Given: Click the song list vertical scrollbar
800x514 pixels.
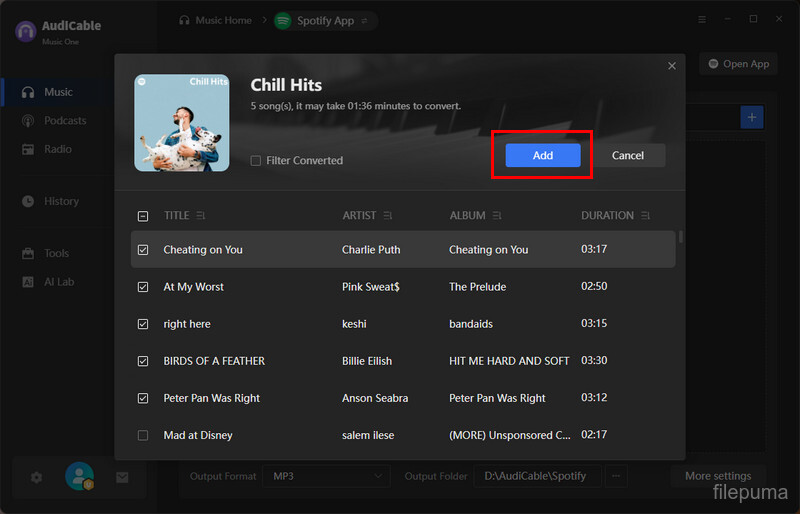Looking at the screenshot, I should click(681, 238).
